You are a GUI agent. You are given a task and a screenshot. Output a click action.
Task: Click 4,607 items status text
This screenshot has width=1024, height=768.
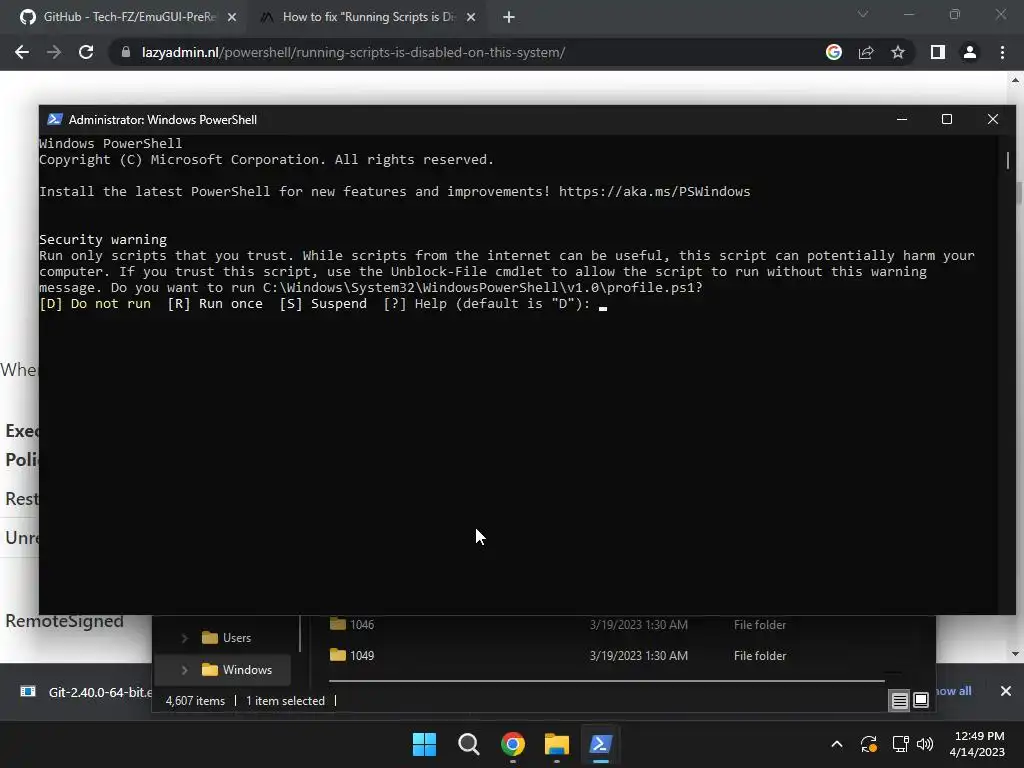pyautogui.click(x=195, y=701)
